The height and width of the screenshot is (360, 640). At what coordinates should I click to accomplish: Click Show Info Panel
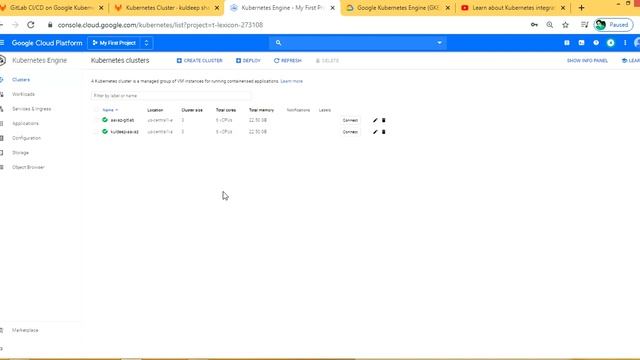tap(587, 60)
